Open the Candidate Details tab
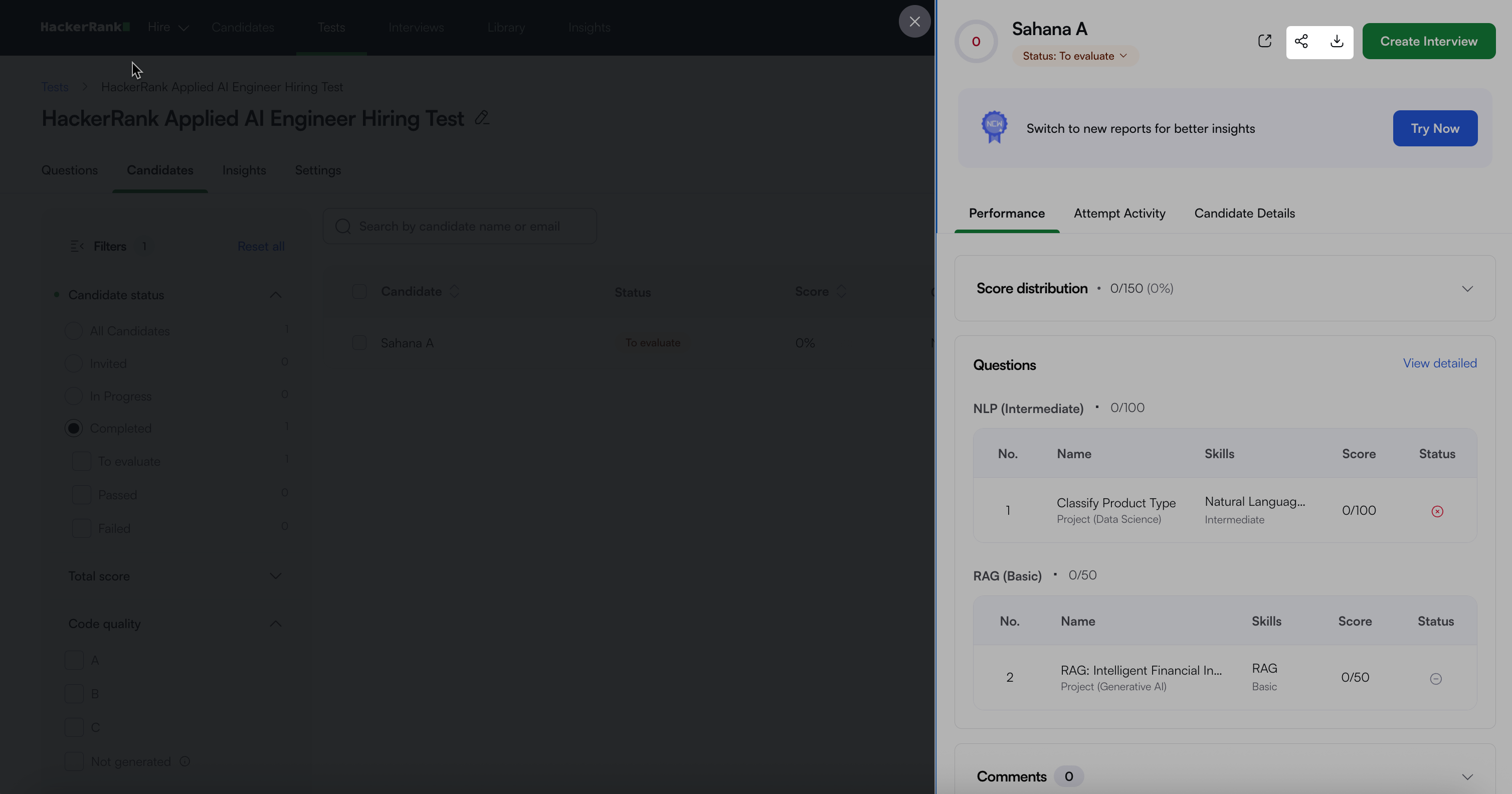 point(1244,214)
